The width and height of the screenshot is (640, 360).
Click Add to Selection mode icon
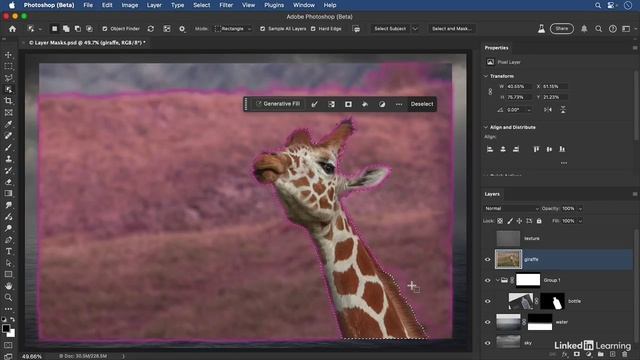pos(66,29)
